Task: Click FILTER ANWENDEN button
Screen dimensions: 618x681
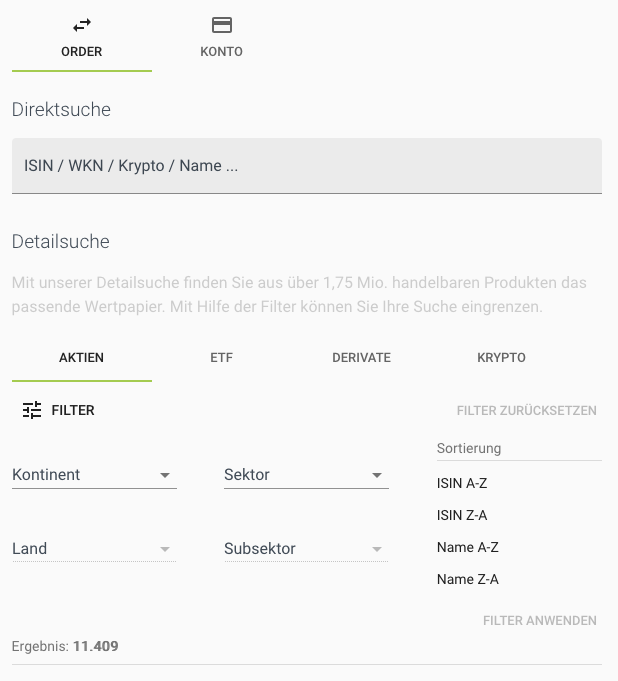Action: pyautogui.click(x=539, y=621)
